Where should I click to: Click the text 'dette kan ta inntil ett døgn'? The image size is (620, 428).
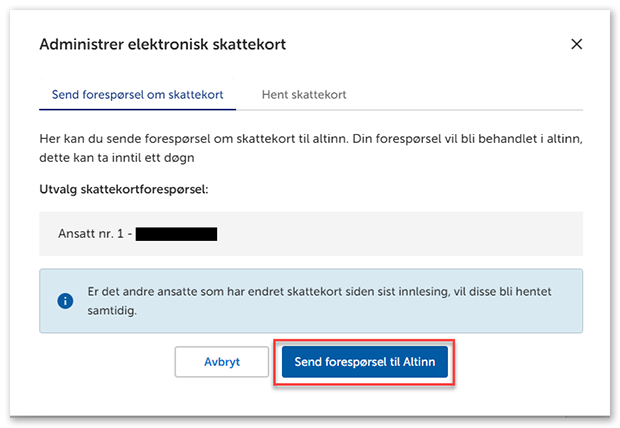coord(126,158)
